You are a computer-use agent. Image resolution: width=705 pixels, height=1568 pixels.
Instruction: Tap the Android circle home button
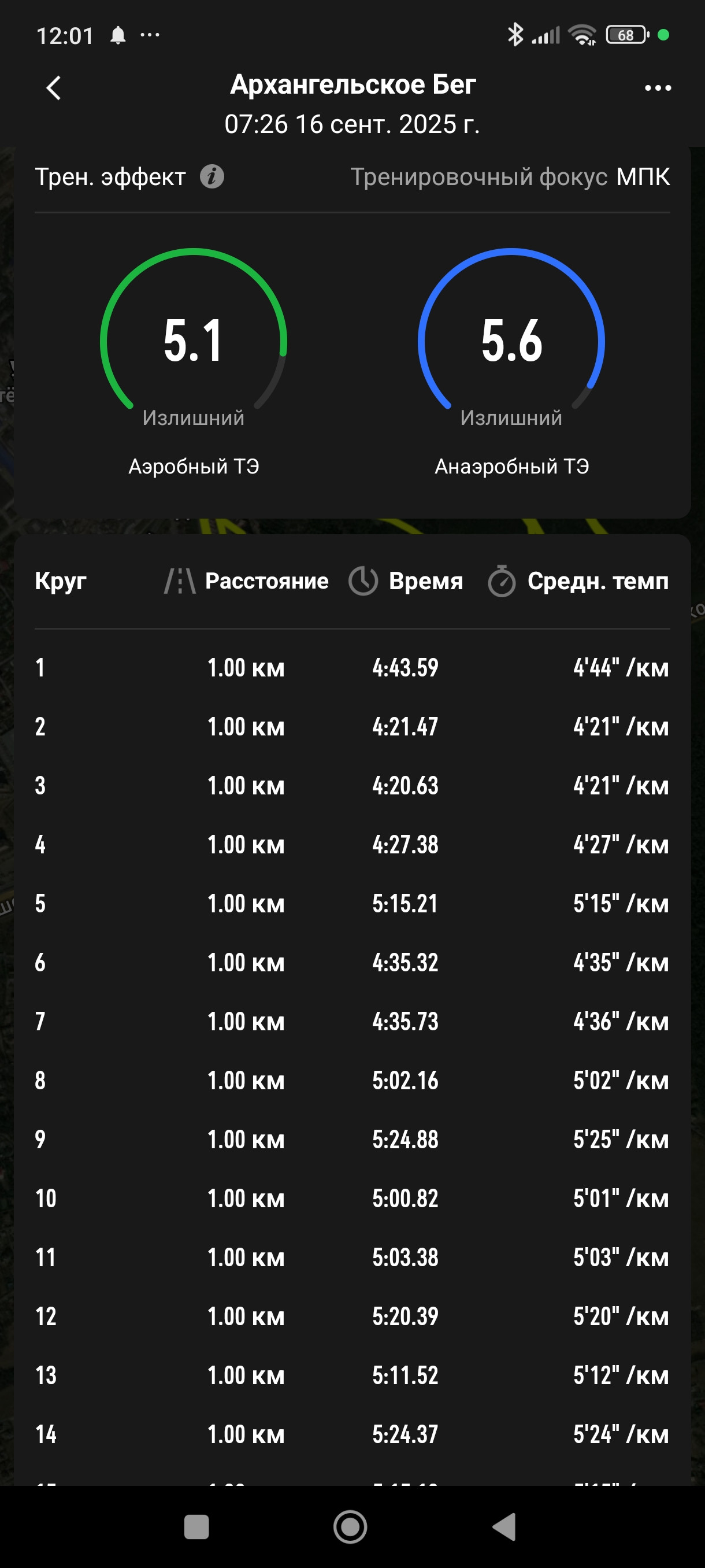click(350, 1526)
